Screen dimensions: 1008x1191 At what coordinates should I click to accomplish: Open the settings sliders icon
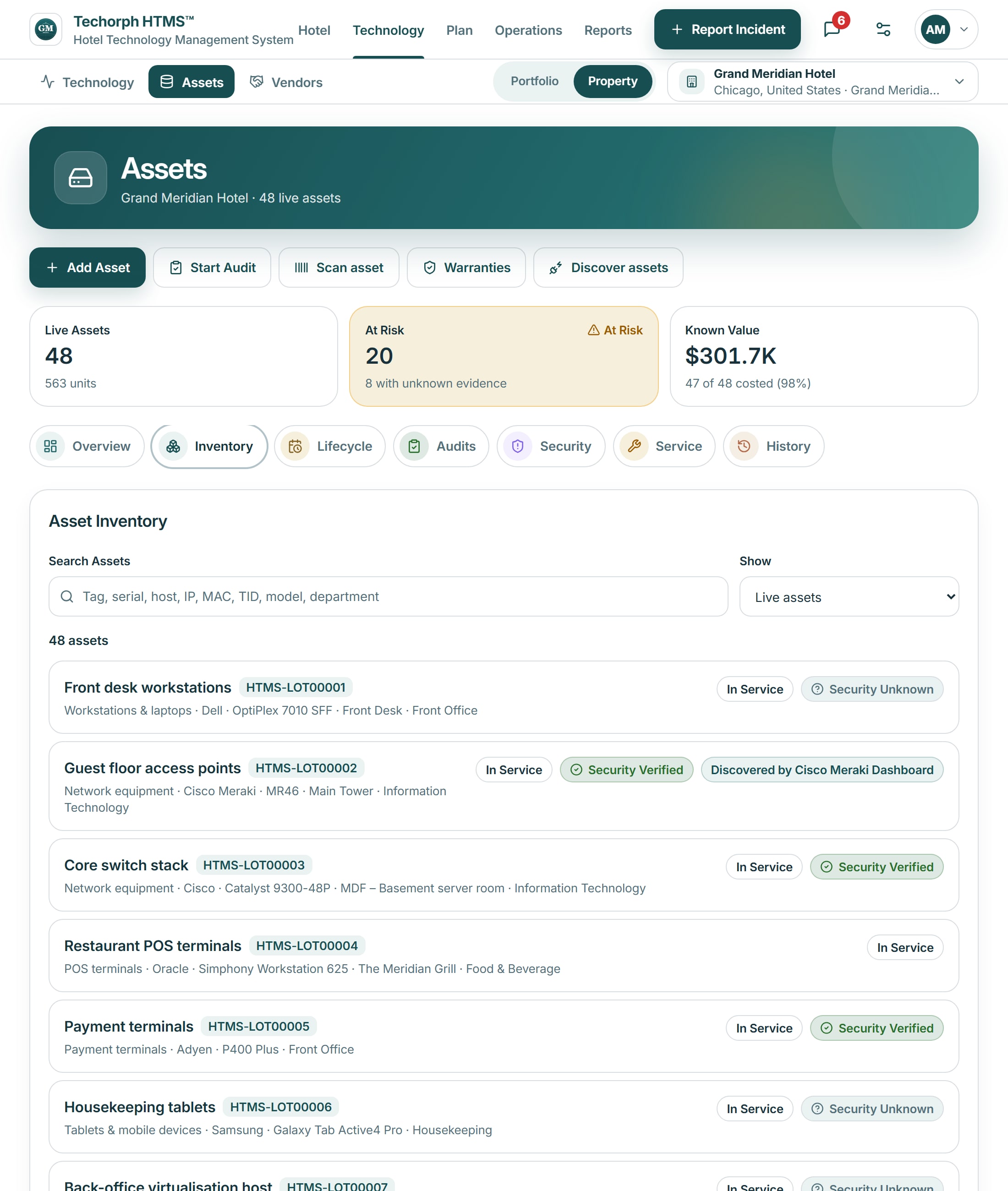pos(883,29)
